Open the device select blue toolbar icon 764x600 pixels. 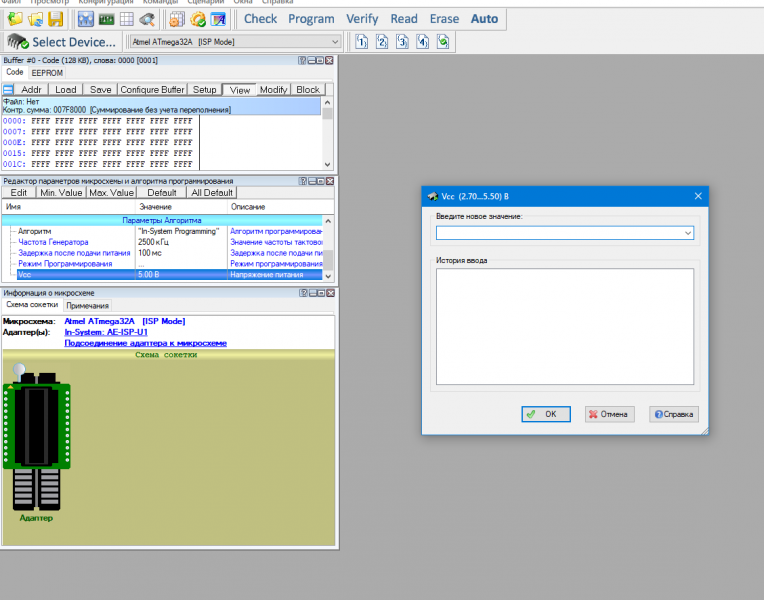tap(86, 19)
